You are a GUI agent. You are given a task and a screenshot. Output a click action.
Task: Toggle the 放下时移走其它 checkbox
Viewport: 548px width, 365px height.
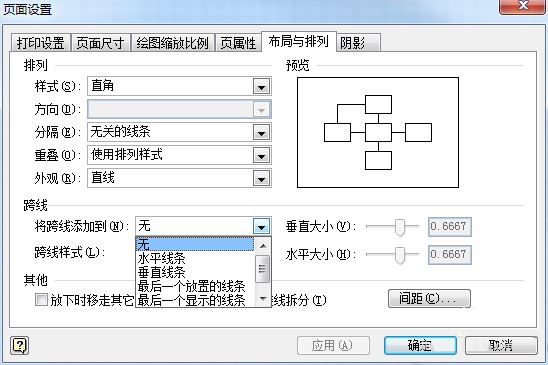click(x=41, y=300)
